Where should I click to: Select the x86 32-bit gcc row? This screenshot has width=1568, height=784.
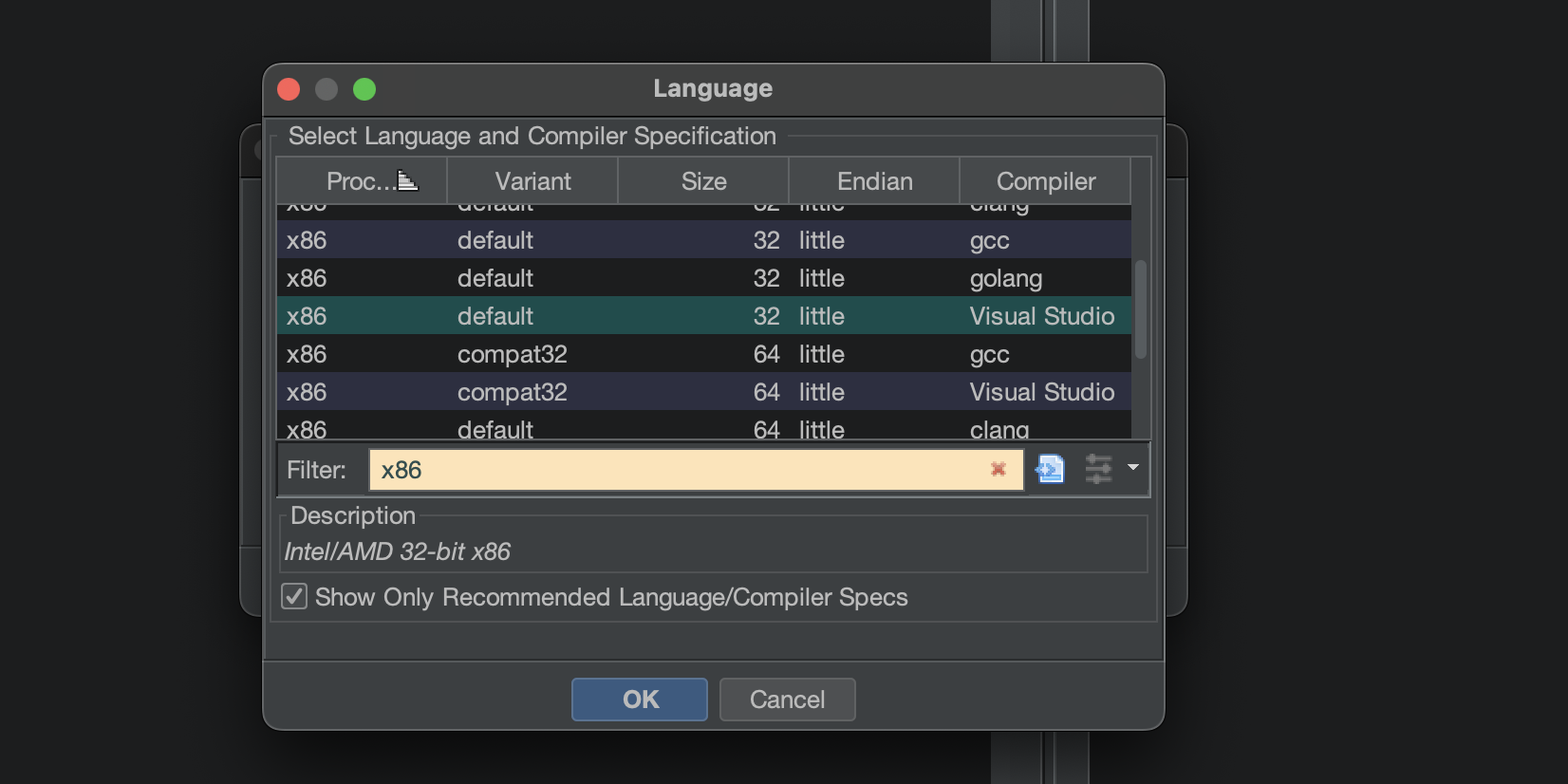(x=703, y=240)
